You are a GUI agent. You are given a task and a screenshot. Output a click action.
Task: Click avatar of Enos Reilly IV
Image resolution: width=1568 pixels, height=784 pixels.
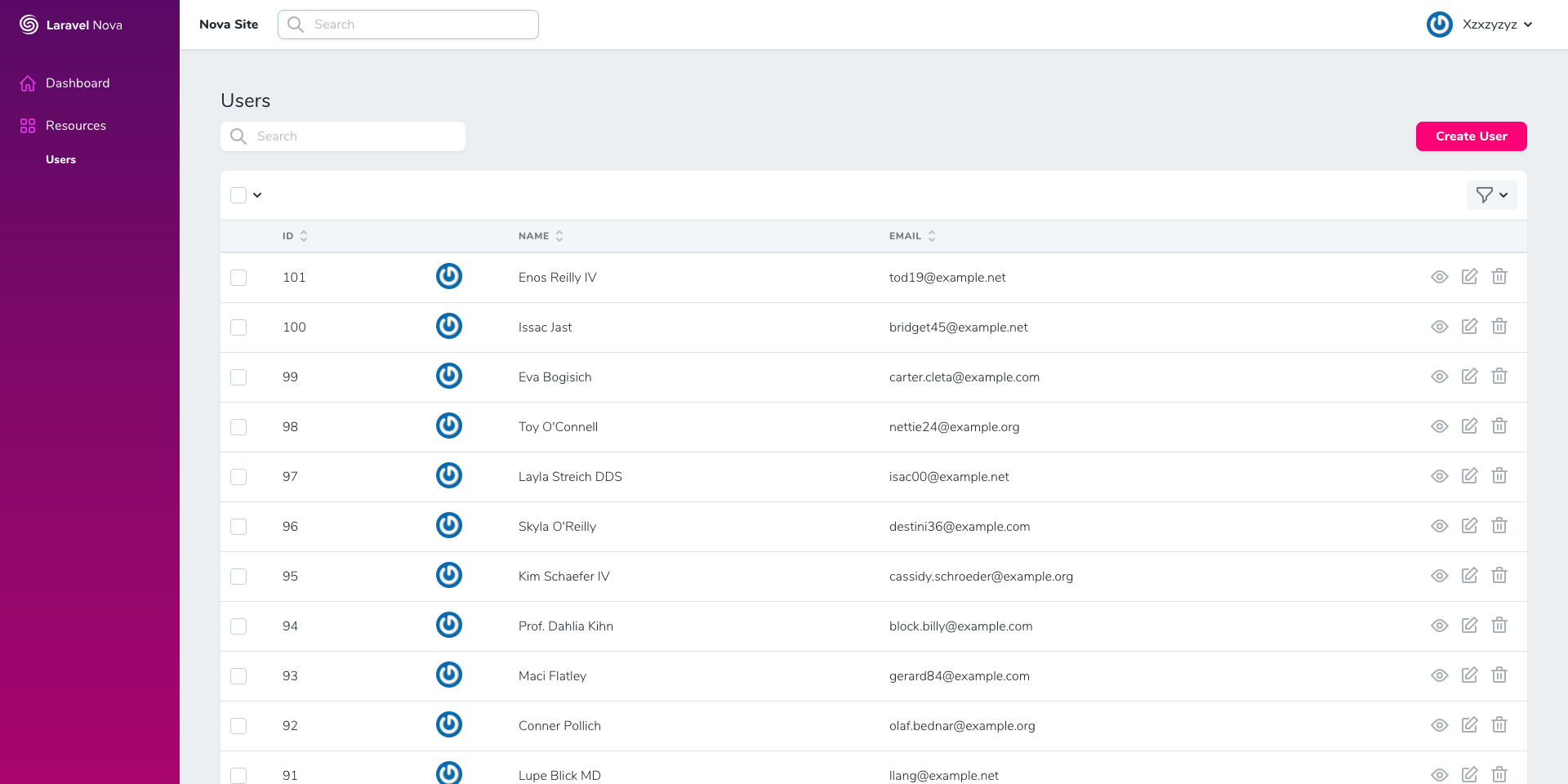[449, 276]
